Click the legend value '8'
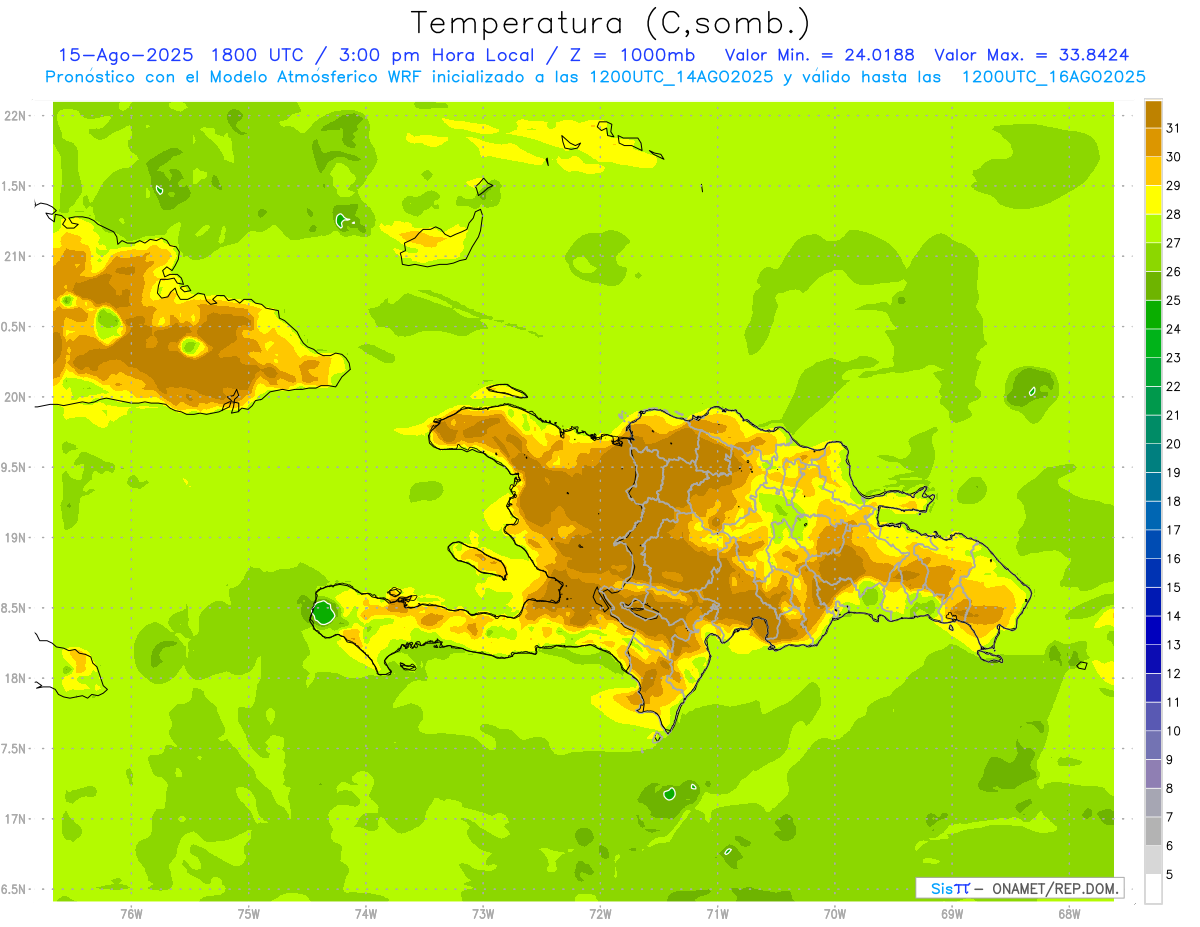This screenshot has height=927, width=1200. click(1170, 788)
